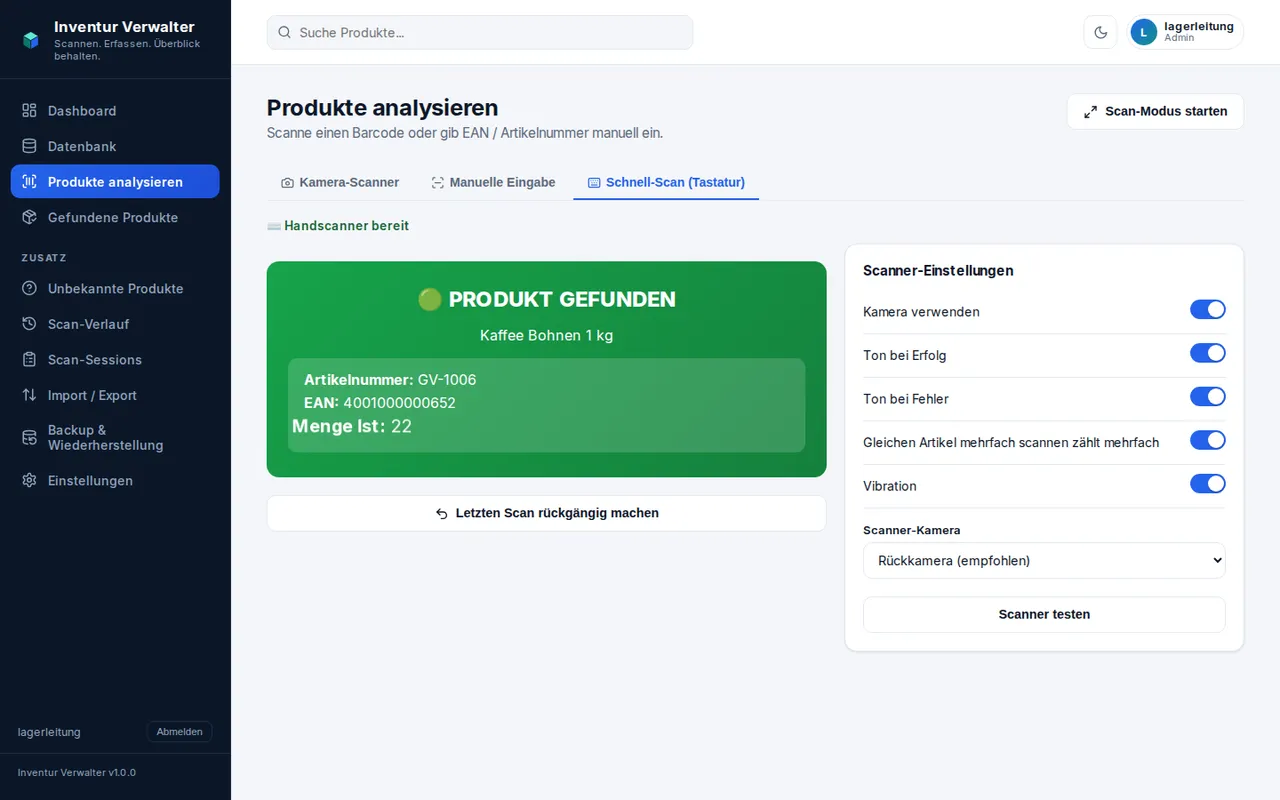Click the Scan-Sessions clipboard icon
The image size is (1280, 800).
29,360
